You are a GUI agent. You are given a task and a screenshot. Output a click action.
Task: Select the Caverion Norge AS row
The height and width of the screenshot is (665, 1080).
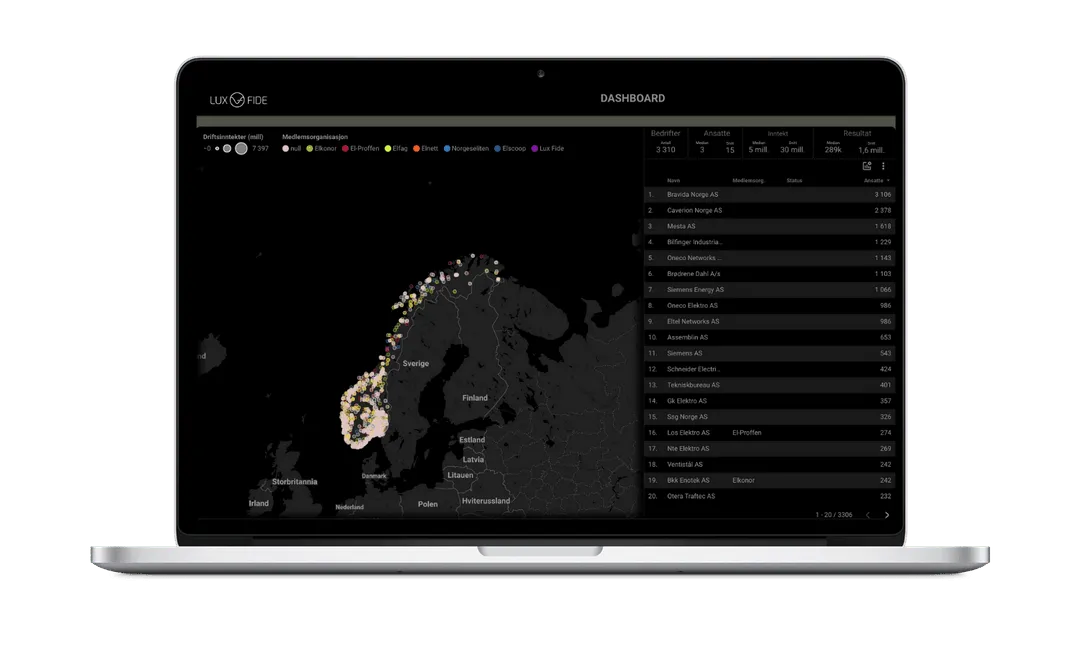(x=769, y=210)
